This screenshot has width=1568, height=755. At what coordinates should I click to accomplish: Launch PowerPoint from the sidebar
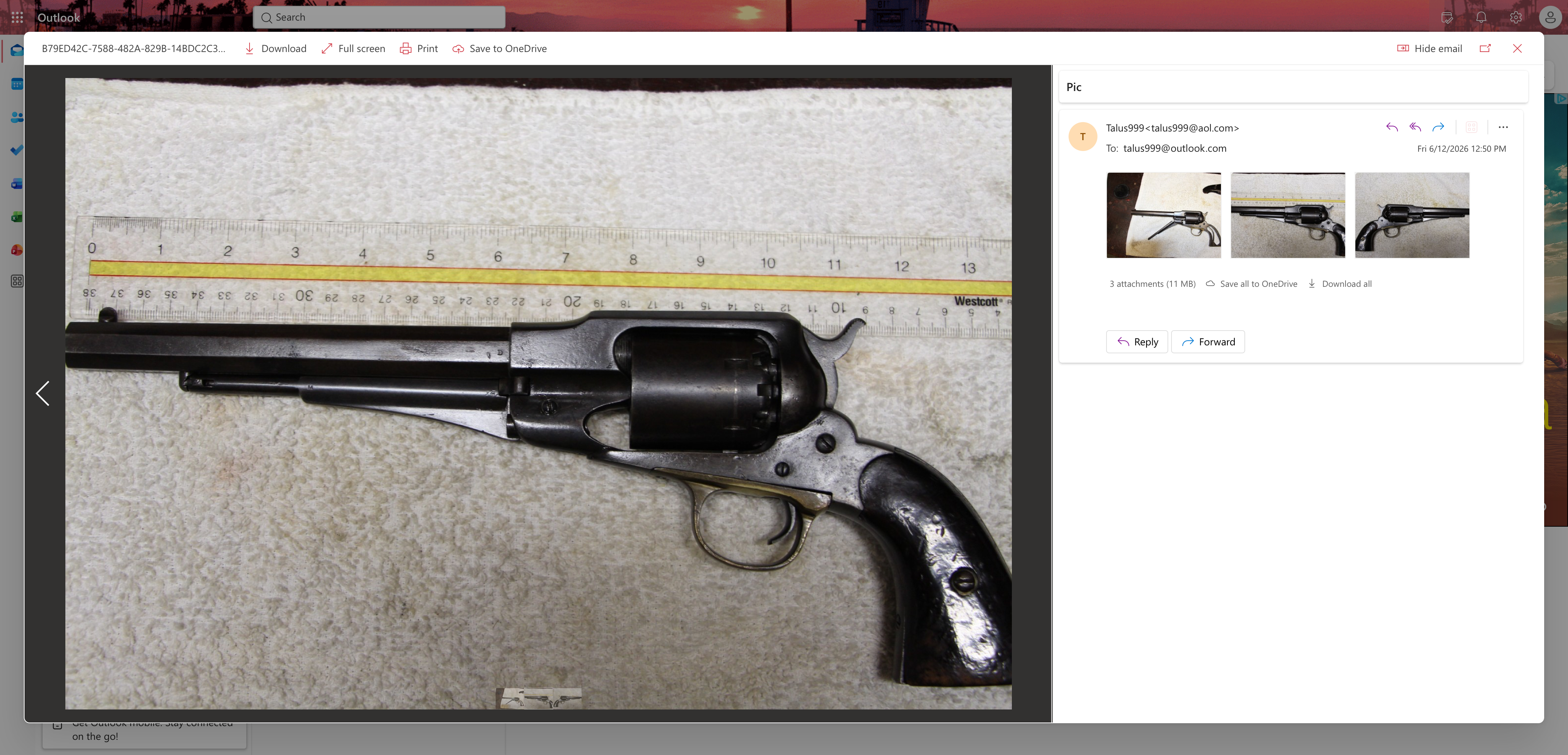(x=17, y=250)
